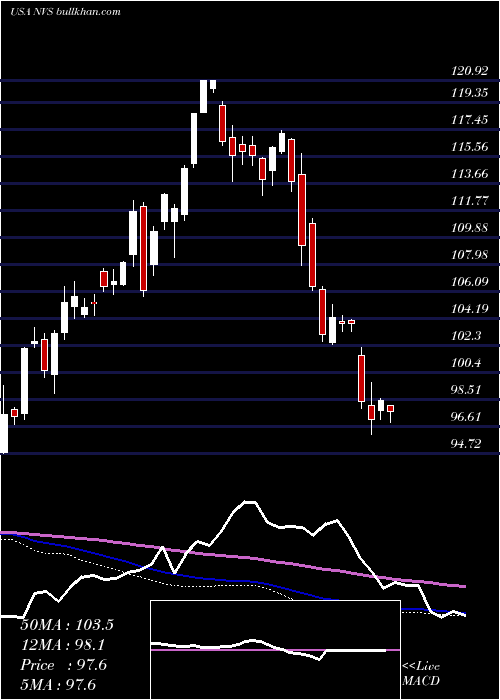This screenshot has height=700, width=500.
Task: Click the 98.51 price level label
Action: pyautogui.click(x=466, y=390)
